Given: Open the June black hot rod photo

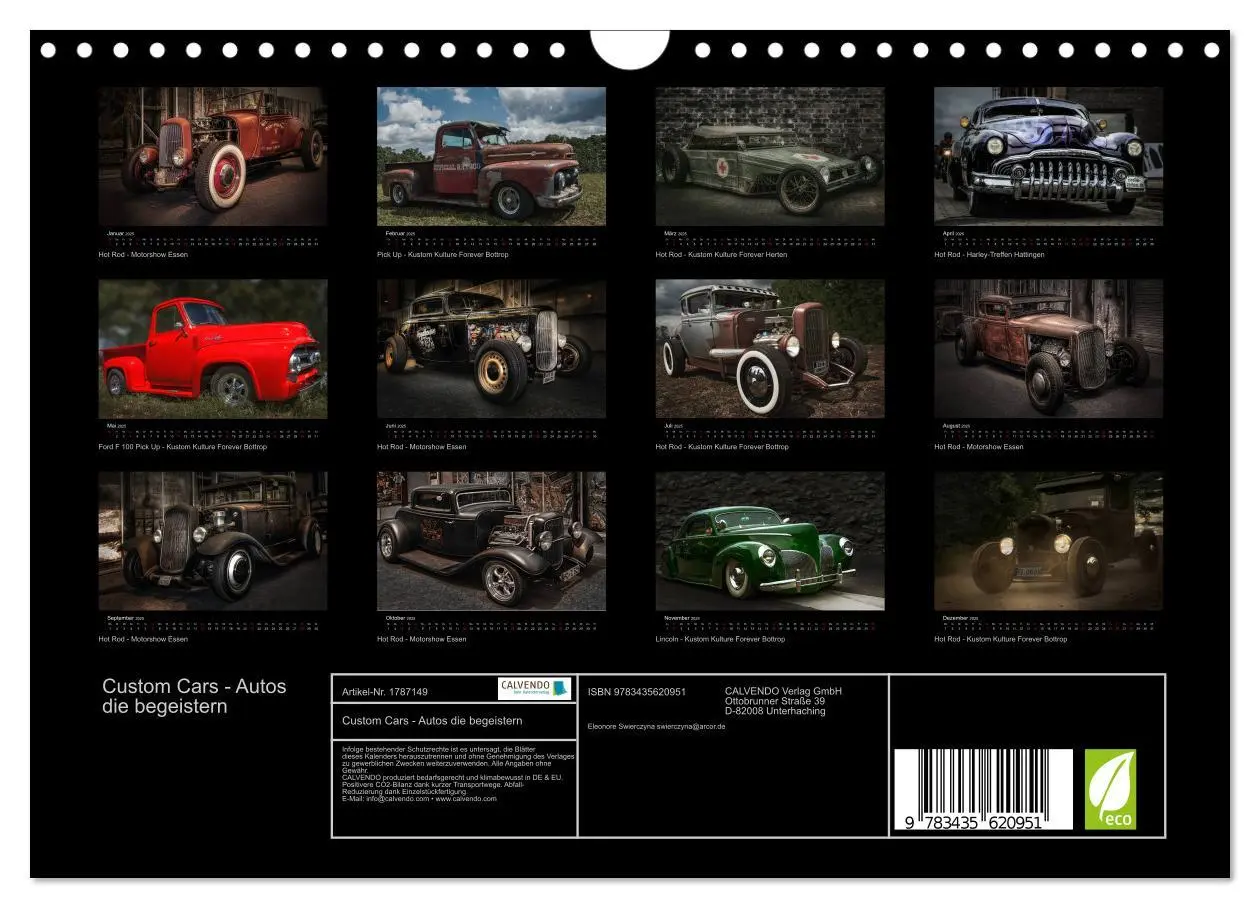Looking at the screenshot, I should (x=491, y=349).
